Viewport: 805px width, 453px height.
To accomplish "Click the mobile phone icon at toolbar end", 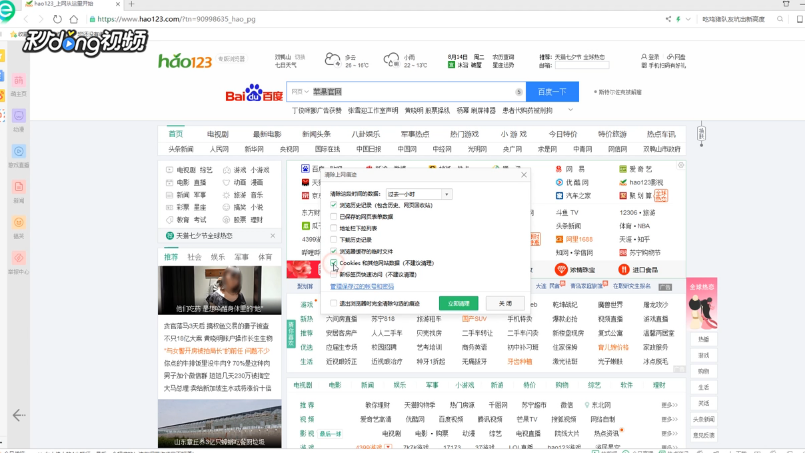I will (800, 19).
